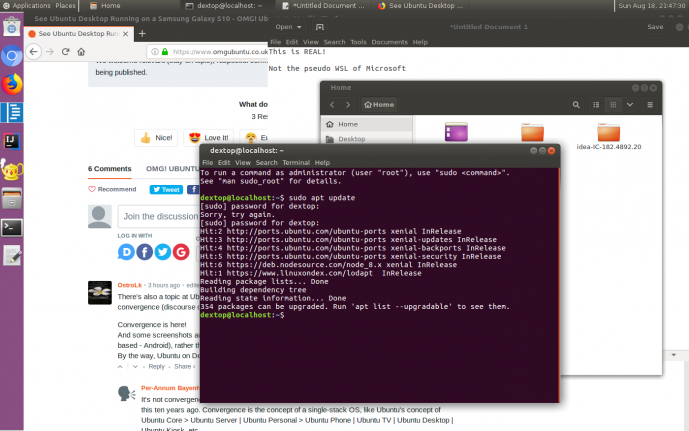Log in with the Disqus icon
689x431 pixels.
pos(126,252)
